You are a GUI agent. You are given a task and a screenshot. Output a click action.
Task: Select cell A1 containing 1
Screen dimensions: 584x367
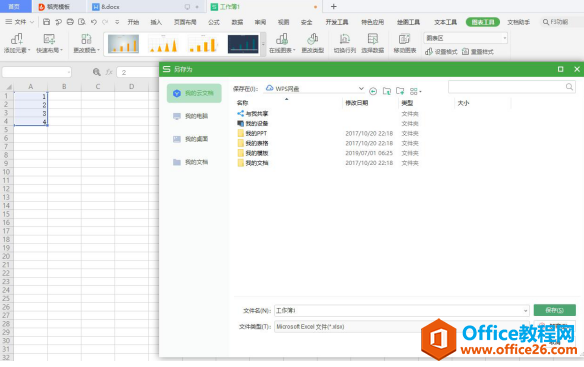pos(31,96)
